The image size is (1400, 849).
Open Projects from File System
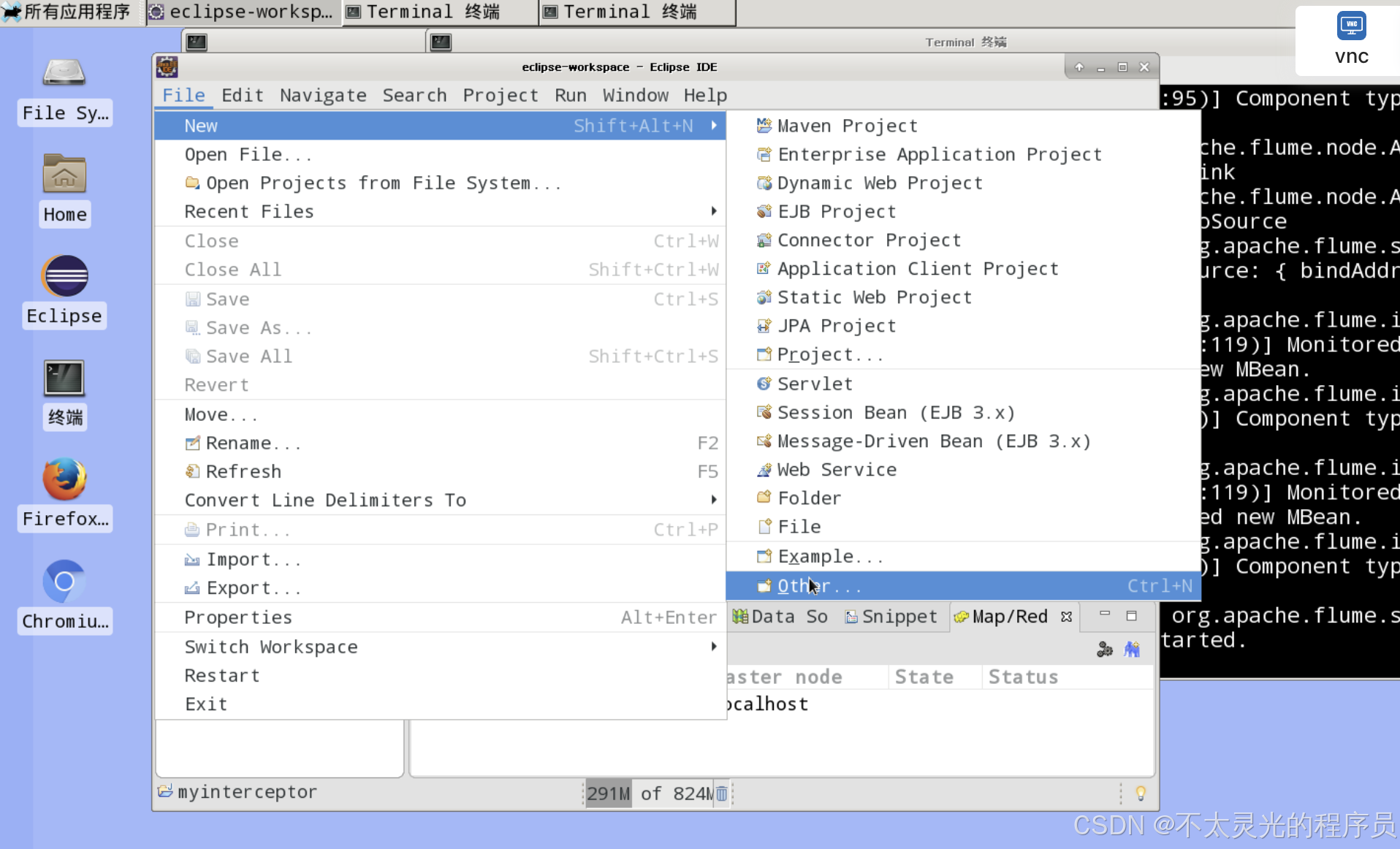point(440,183)
